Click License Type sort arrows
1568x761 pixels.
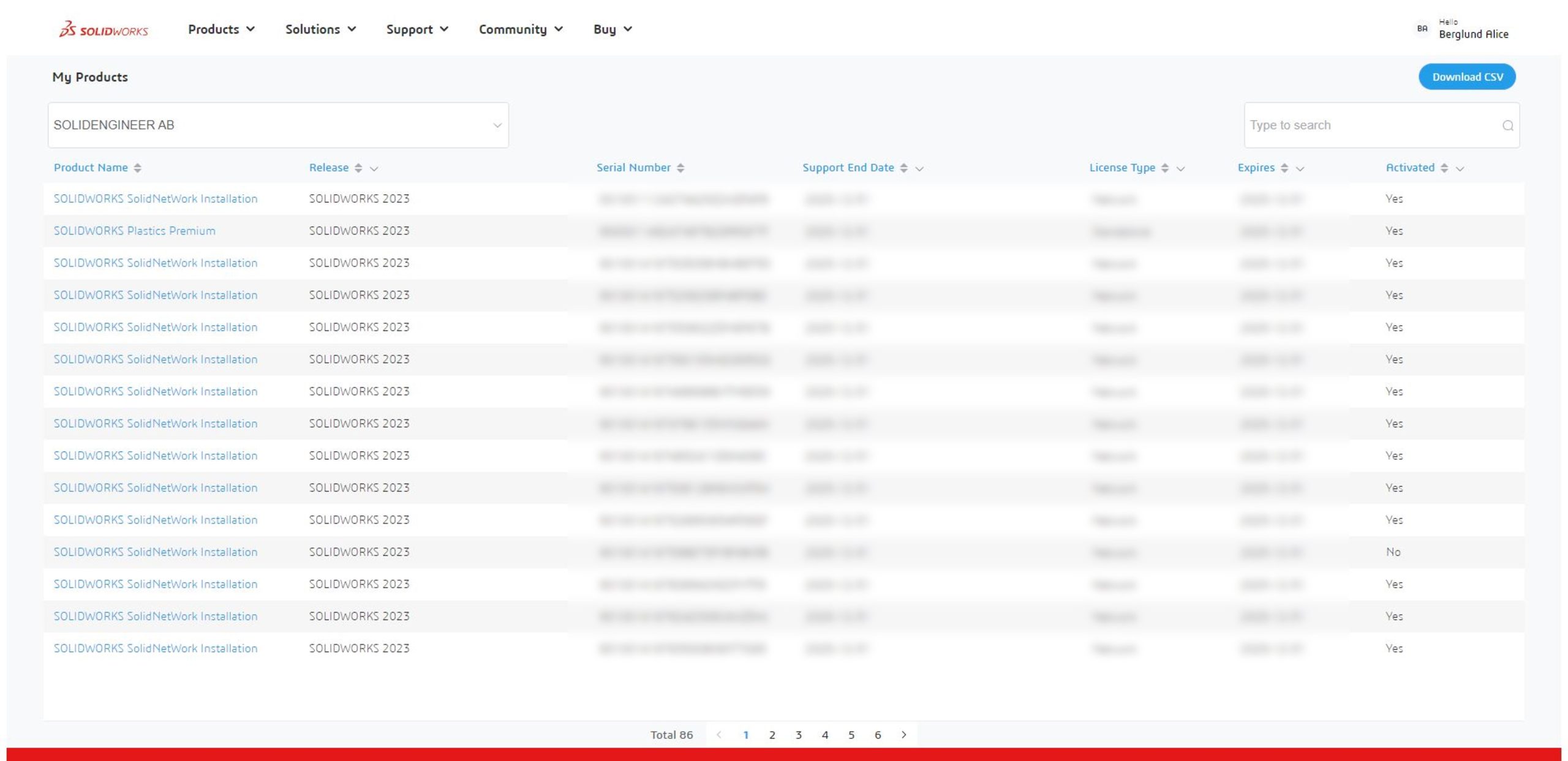pyautogui.click(x=1165, y=168)
